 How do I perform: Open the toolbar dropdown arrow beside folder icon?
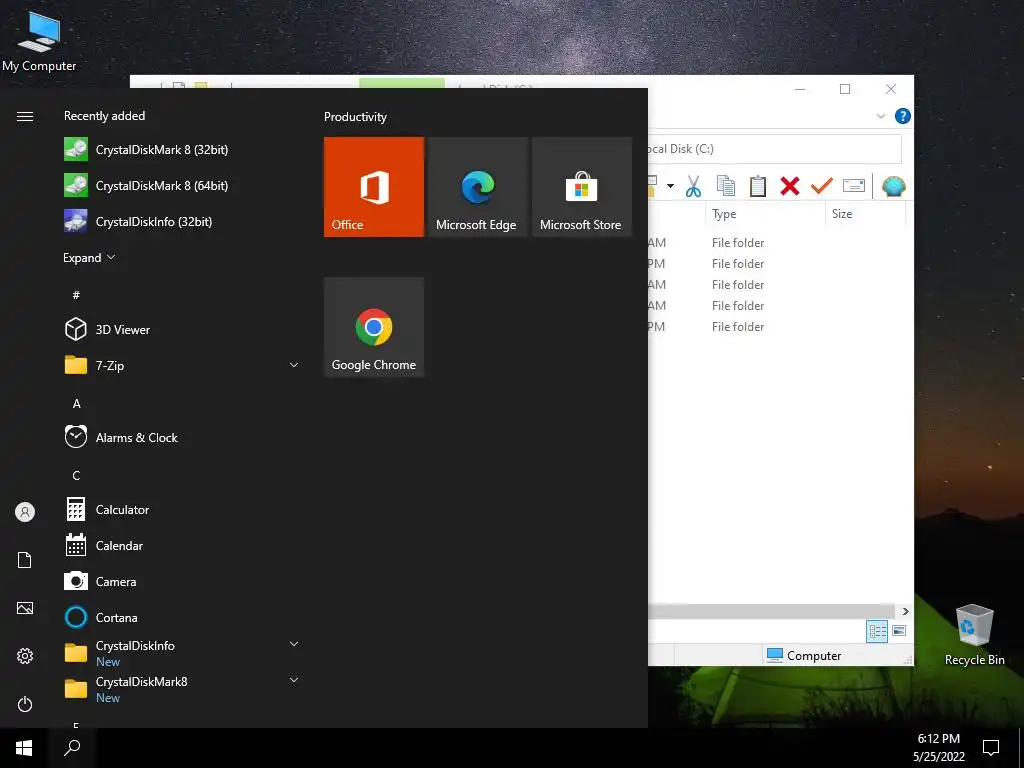[670, 186]
